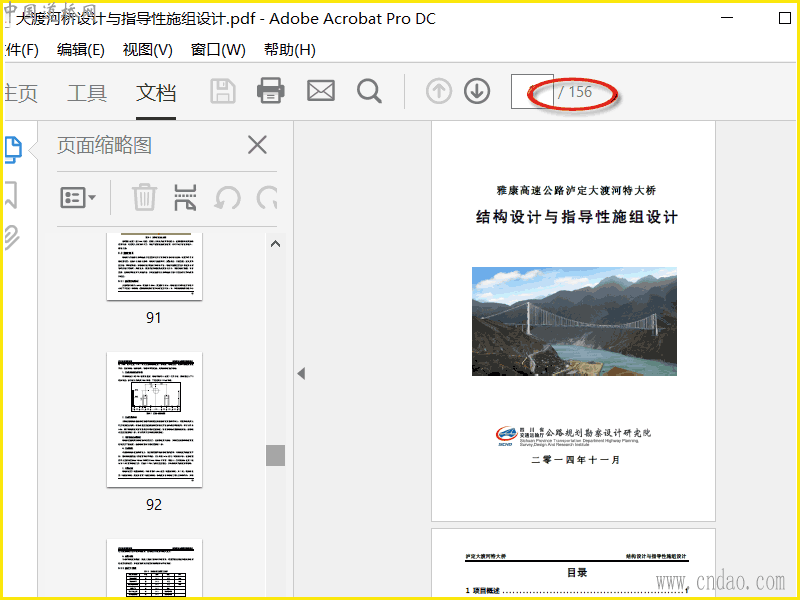Click the 目录 heading on page two

[x=577, y=572]
